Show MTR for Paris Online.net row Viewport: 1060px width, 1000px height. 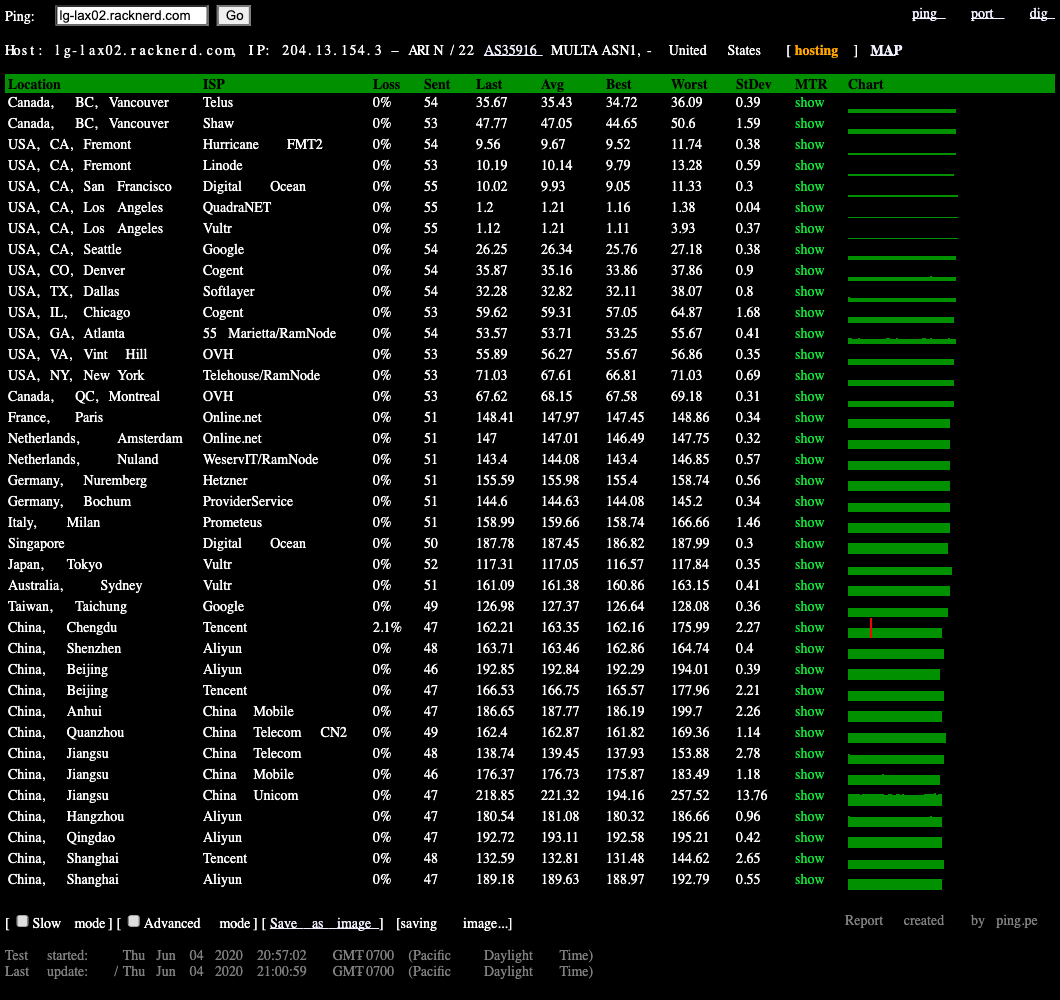(809, 416)
